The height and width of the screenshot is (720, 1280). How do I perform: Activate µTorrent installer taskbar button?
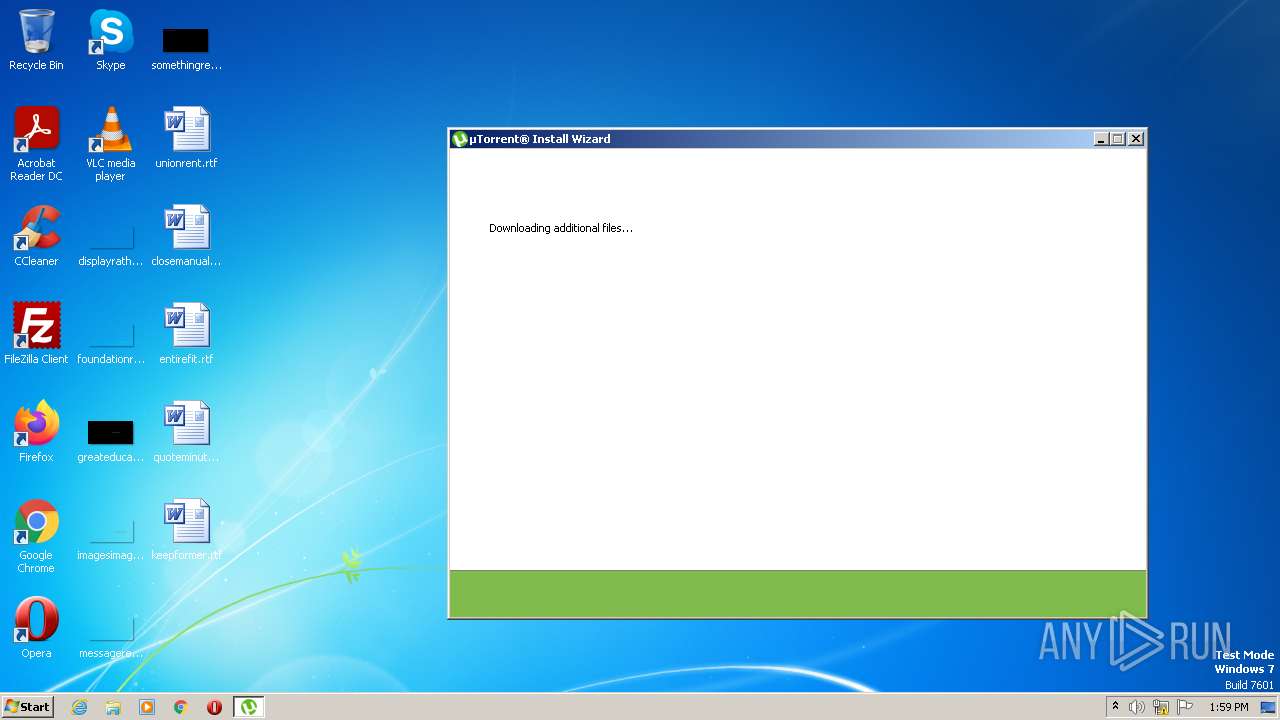[x=248, y=707]
